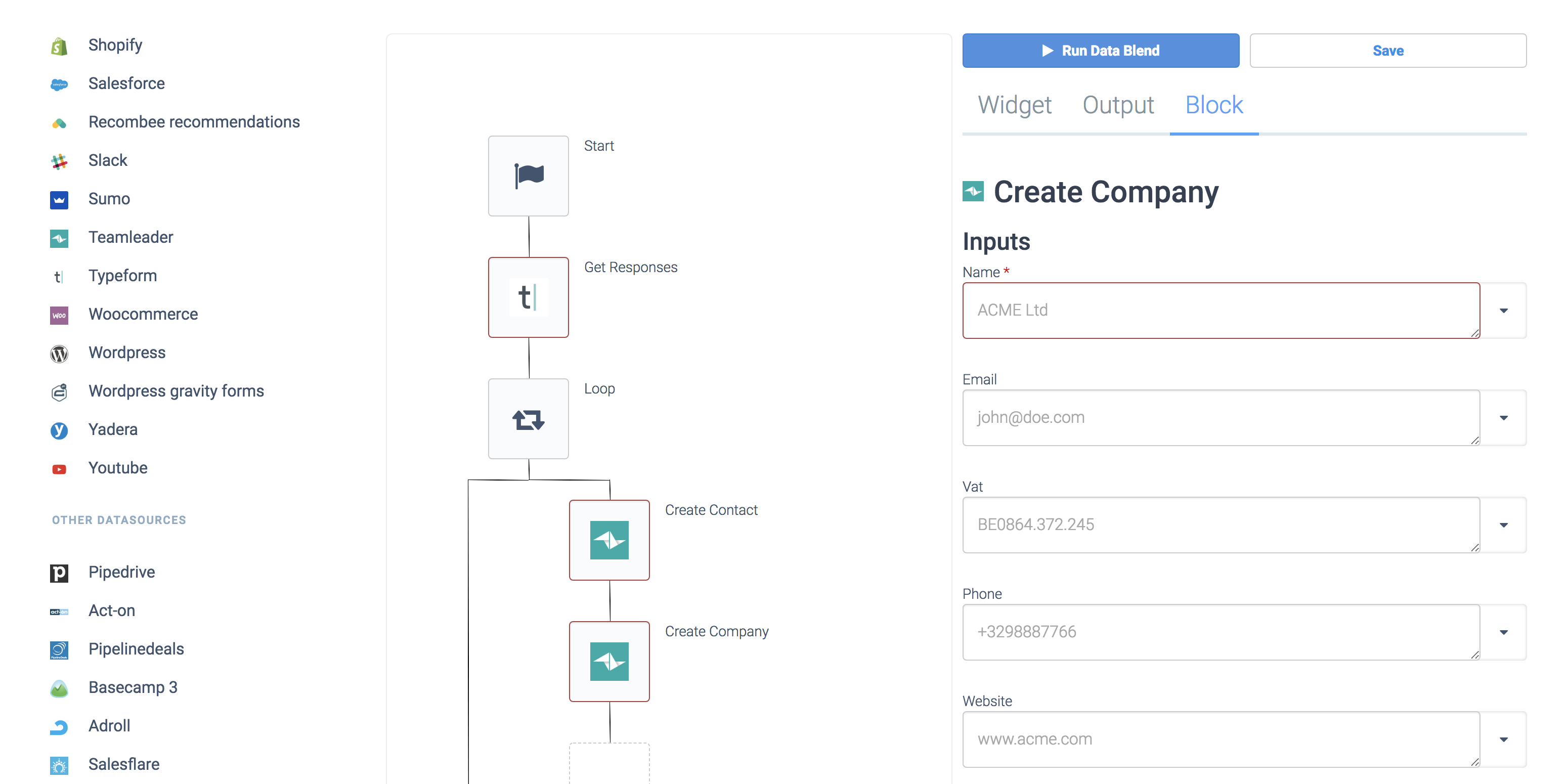Click the Pipedrive datasource icon
Image resolution: width=1568 pixels, height=784 pixels.
pyautogui.click(x=59, y=573)
